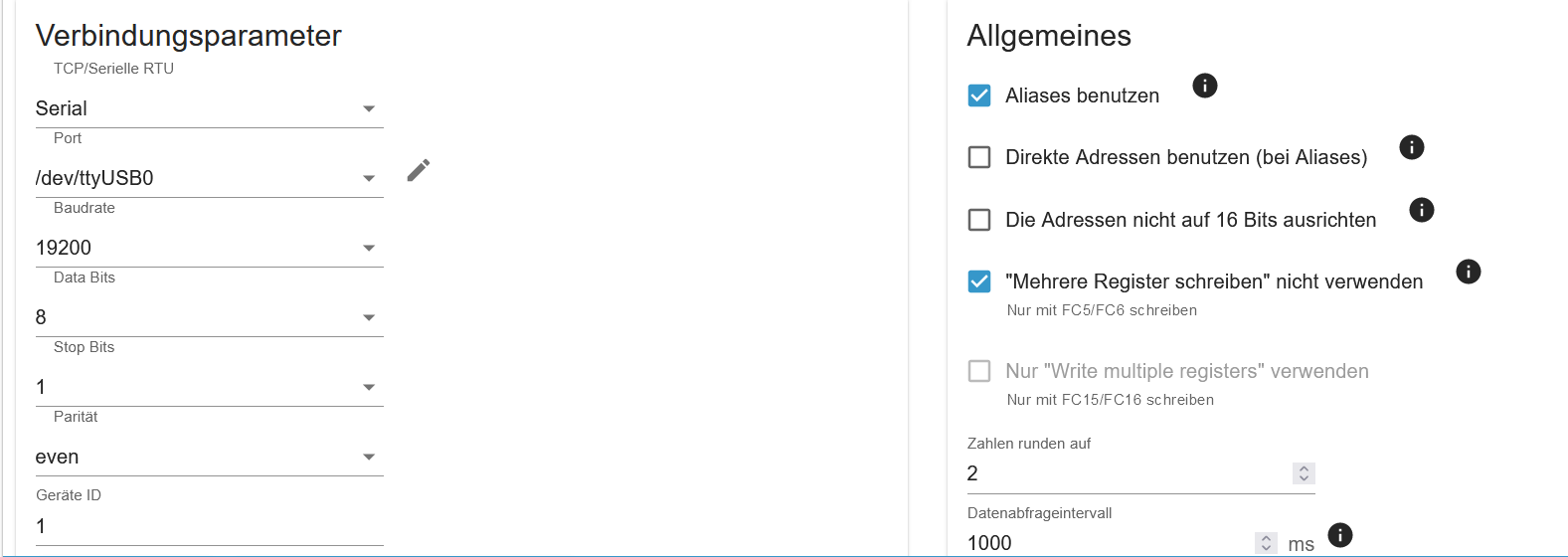Click the Datenabfrageintervall 1000 input field

point(1110,543)
